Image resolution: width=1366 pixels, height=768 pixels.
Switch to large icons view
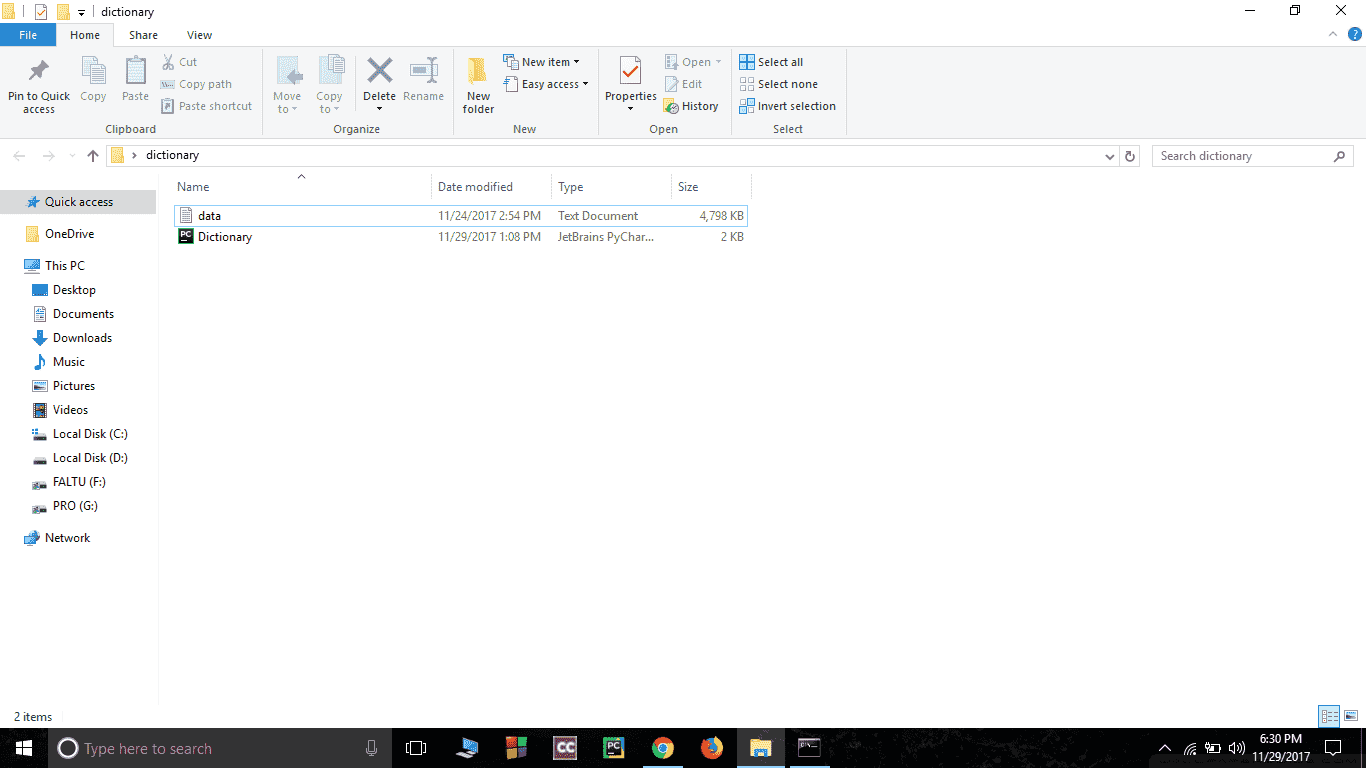(x=1351, y=716)
